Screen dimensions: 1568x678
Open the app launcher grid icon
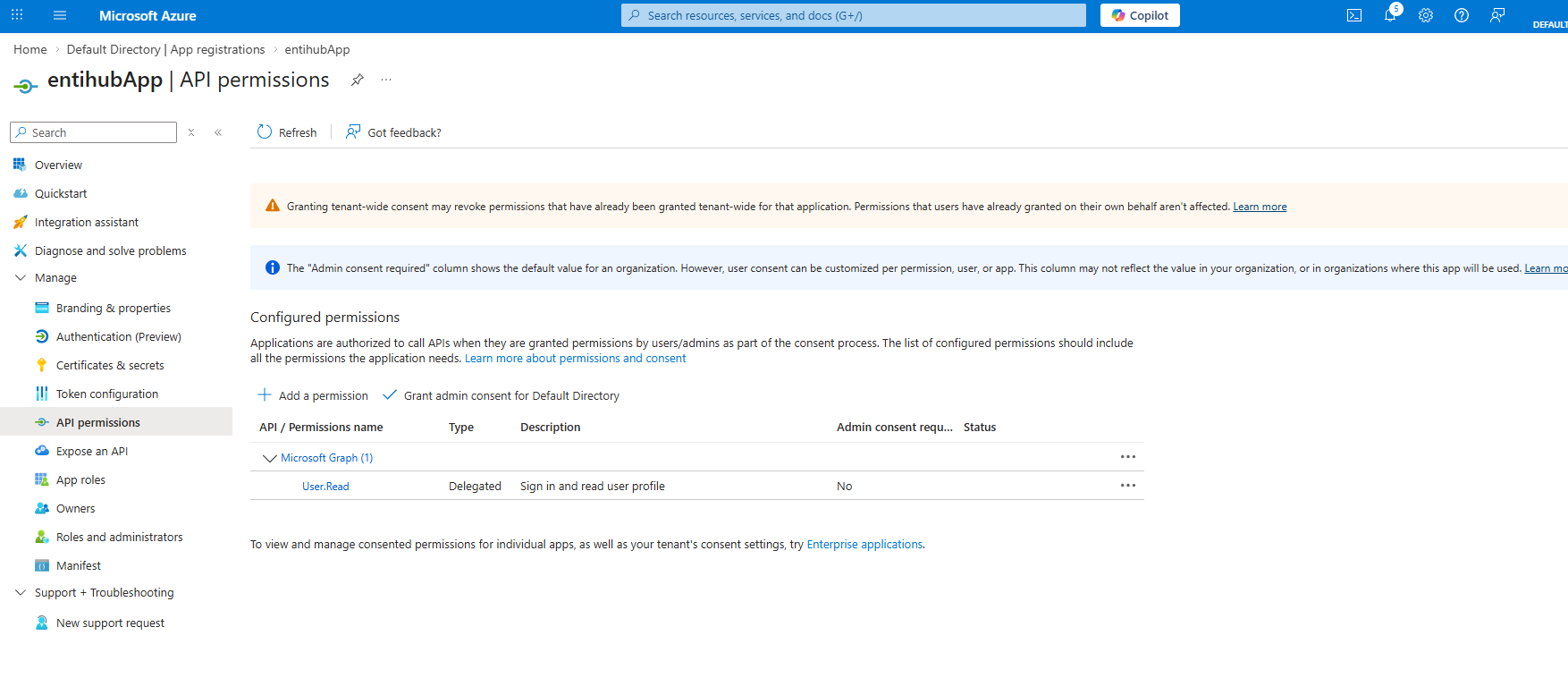tap(17, 15)
